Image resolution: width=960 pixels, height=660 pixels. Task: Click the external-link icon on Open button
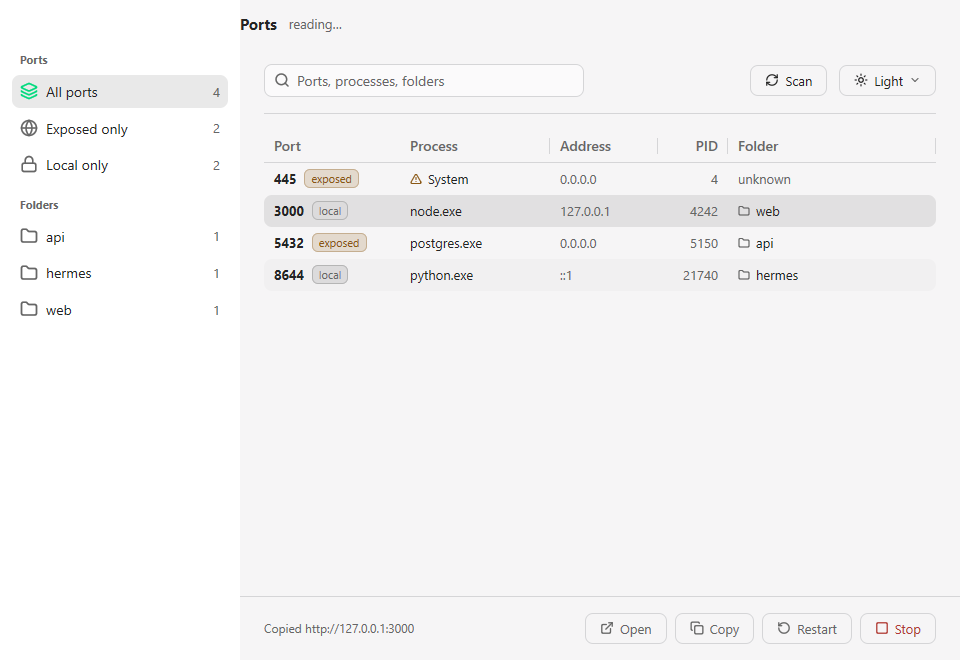tap(607, 628)
